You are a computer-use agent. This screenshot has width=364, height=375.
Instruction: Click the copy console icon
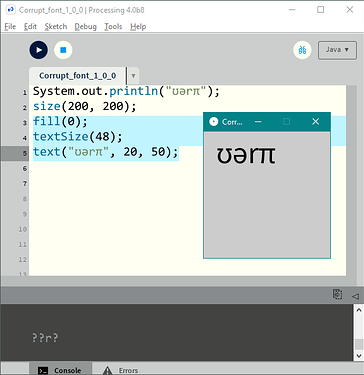(337, 295)
